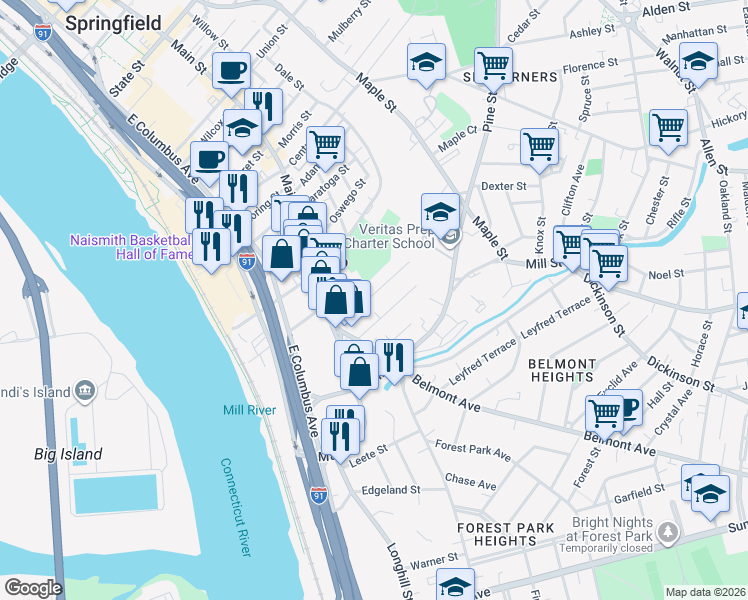Open the graduation cap marker near Garfield St
This screenshot has height=600, width=748.
710,495
